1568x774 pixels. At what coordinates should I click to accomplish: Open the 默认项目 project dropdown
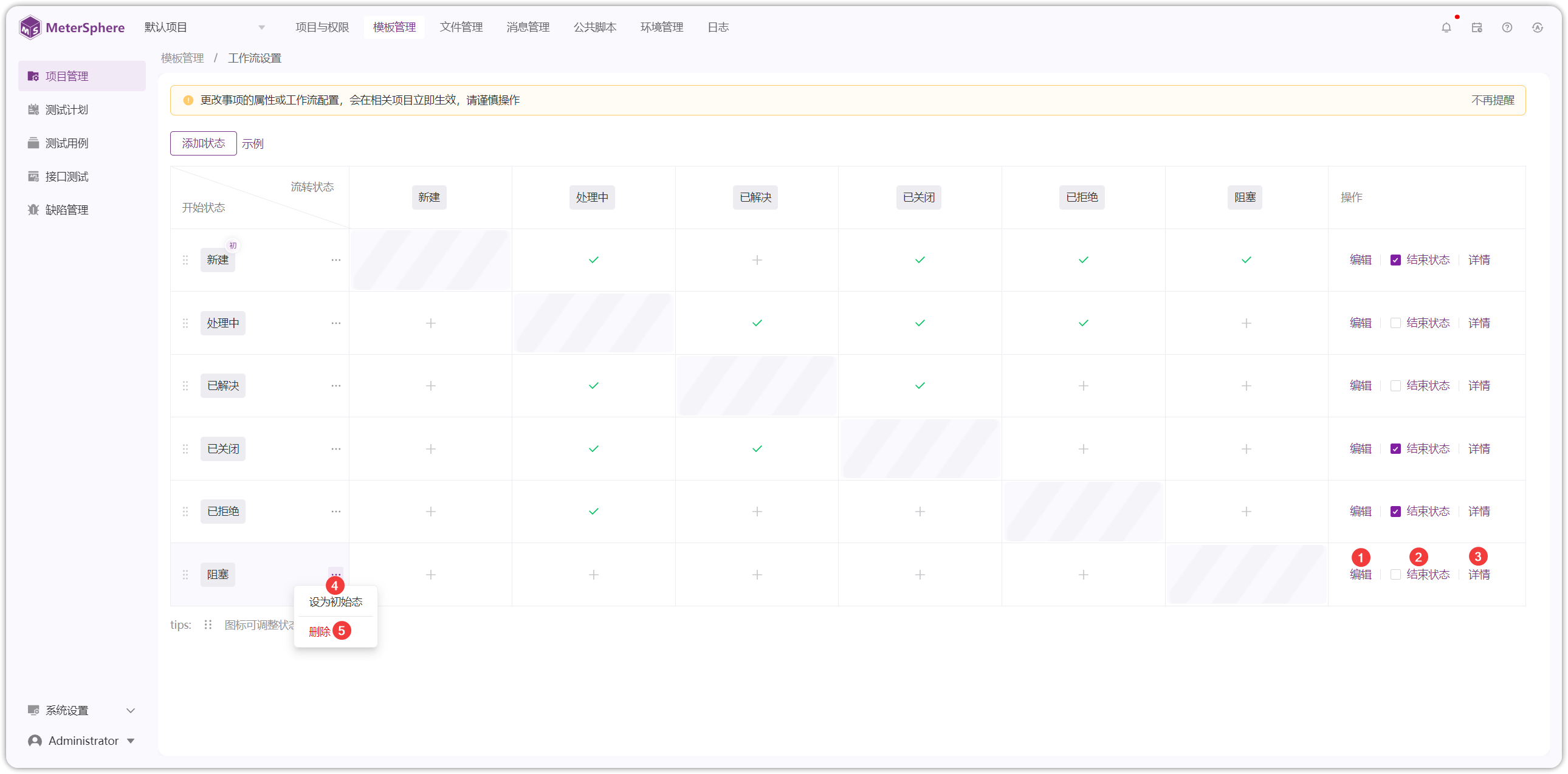point(205,27)
